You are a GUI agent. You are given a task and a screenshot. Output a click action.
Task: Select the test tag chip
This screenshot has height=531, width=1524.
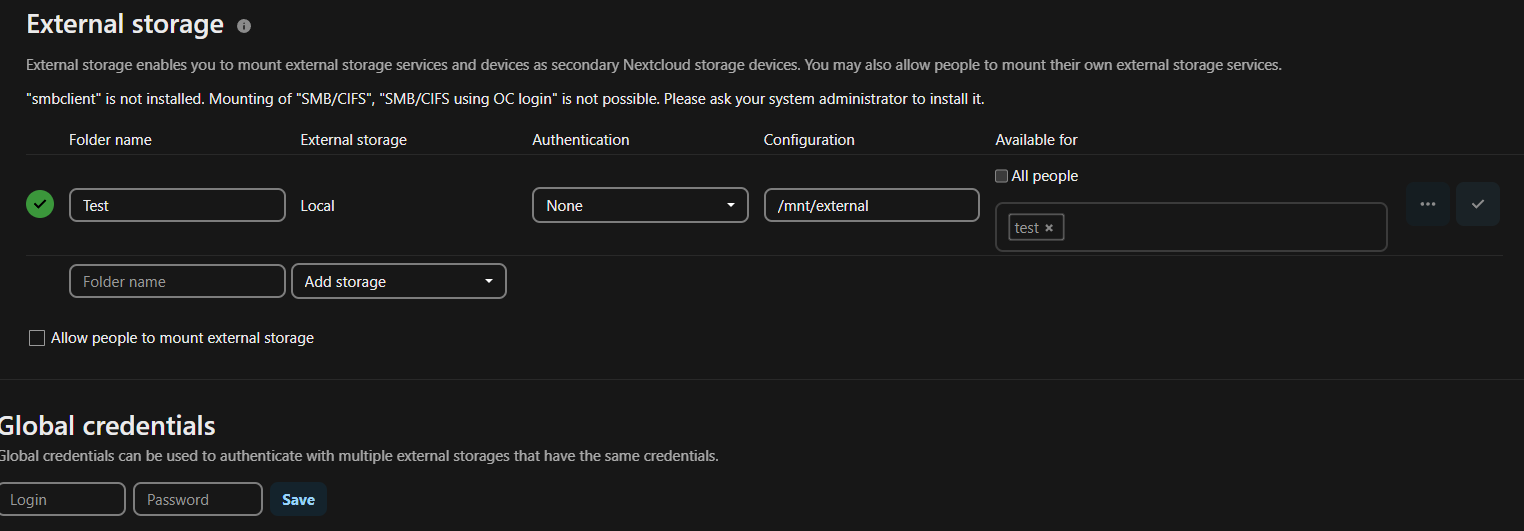click(1026, 228)
